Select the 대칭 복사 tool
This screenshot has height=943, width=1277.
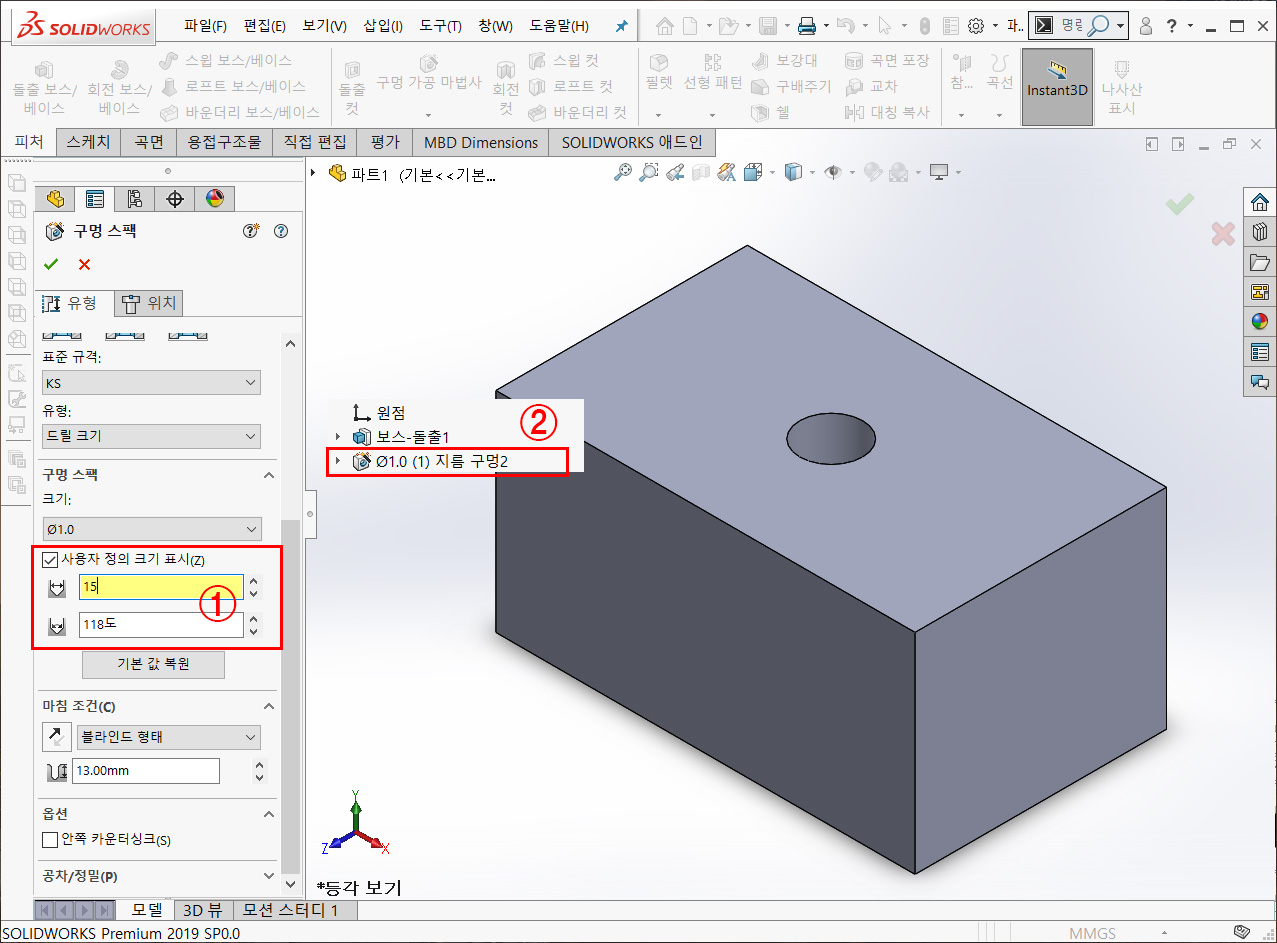pos(888,112)
